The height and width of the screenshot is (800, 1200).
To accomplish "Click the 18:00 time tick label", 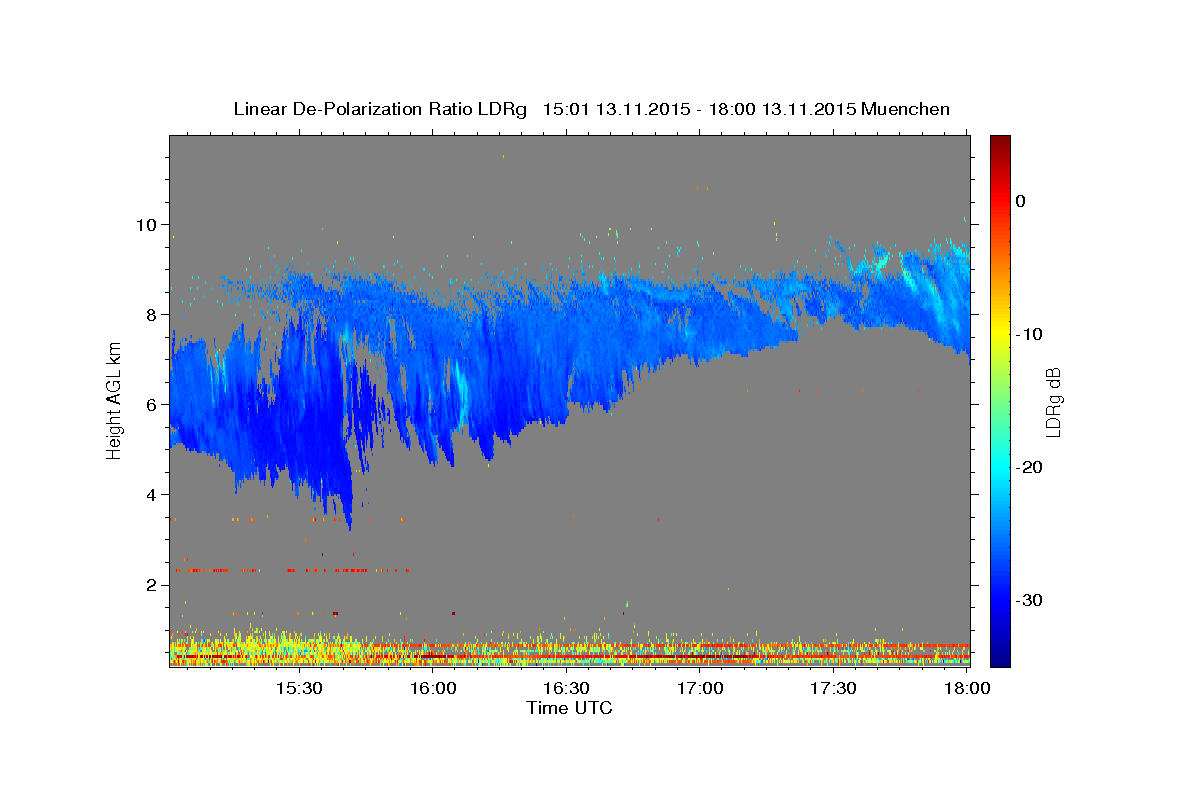I will 966,689.
